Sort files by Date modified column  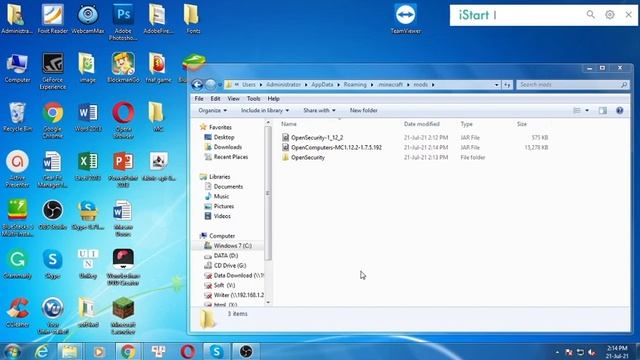(422, 124)
